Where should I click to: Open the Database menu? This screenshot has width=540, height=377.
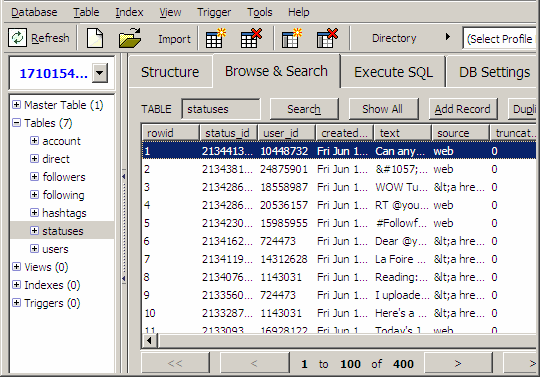34,12
